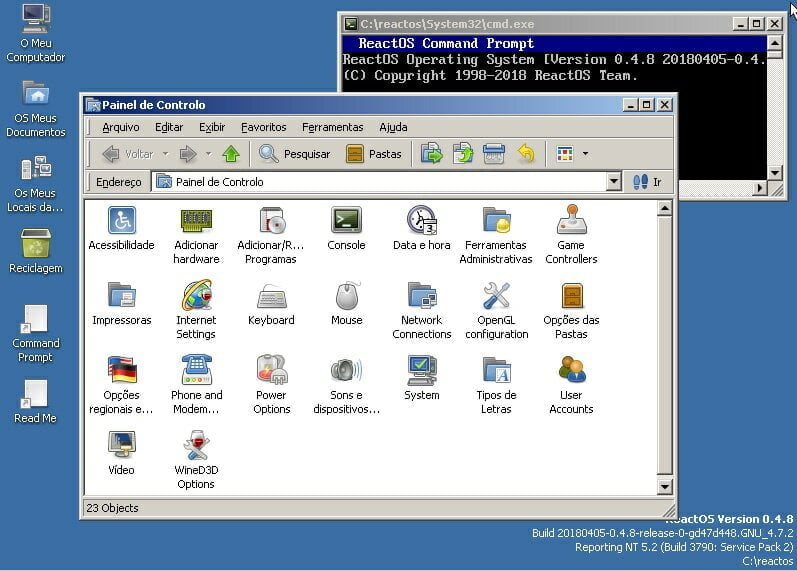This screenshot has height=571, width=797.
Task: Click Control Panel scrollbar up arrow
Action: [664, 208]
